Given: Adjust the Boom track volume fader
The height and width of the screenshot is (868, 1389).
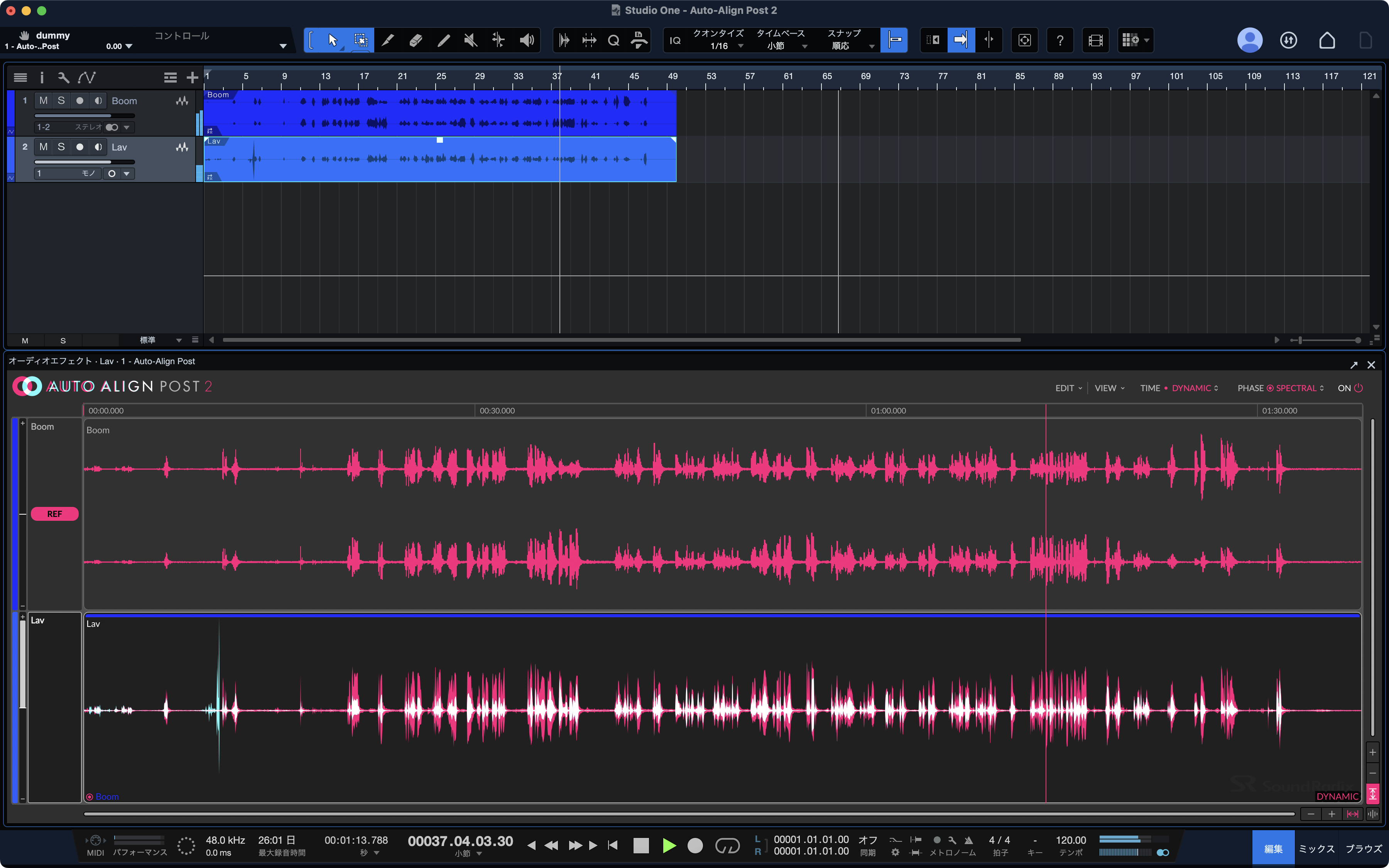Looking at the screenshot, I should click(84, 115).
